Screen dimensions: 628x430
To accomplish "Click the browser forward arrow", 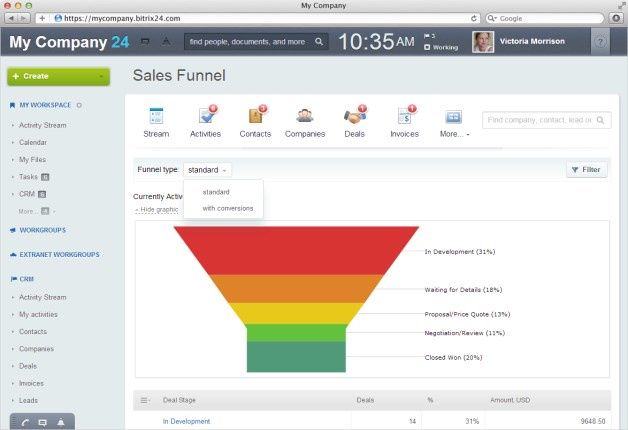I will [24, 18].
